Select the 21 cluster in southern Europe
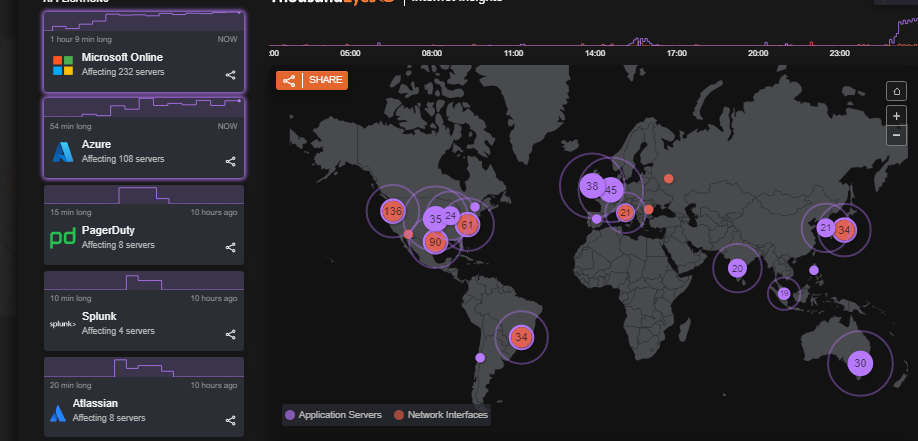The width and height of the screenshot is (918, 441). click(625, 213)
